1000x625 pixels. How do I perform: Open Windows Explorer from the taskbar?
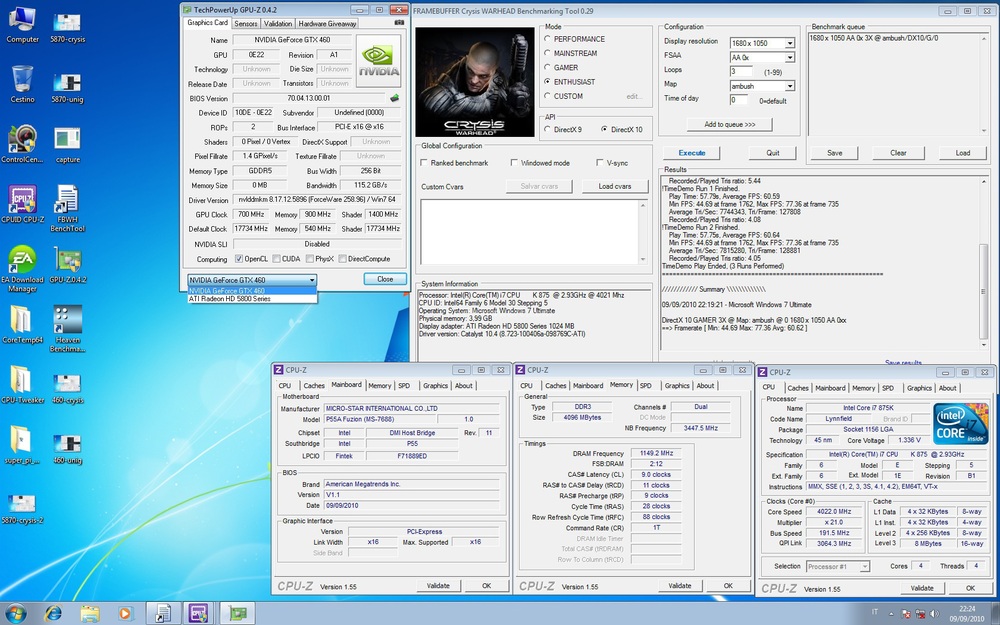pos(89,613)
